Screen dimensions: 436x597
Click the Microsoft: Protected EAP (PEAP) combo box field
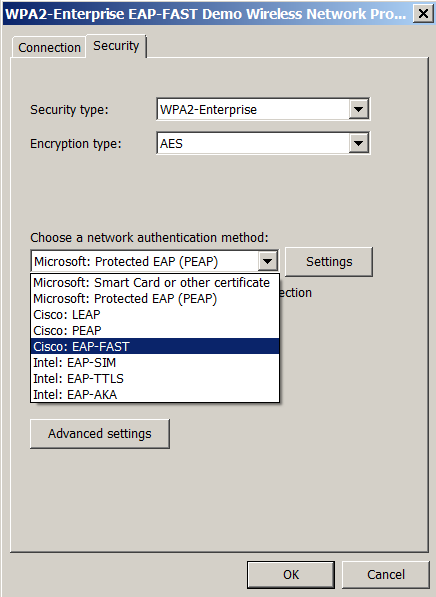pos(155,262)
